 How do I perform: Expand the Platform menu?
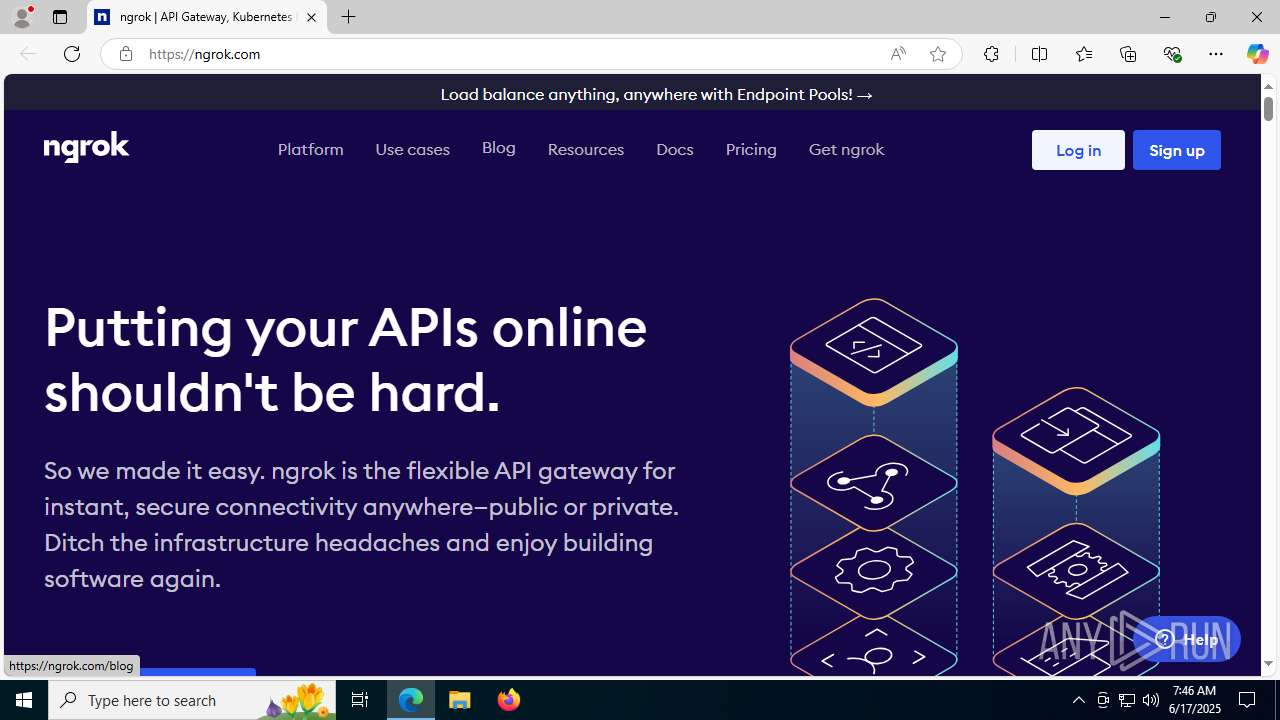(310, 149)
